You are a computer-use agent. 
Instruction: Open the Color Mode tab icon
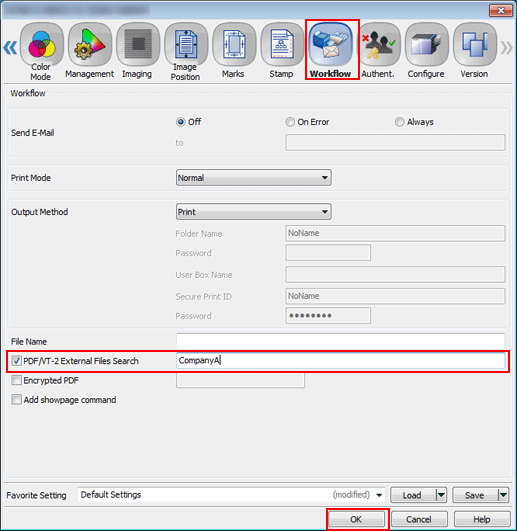coord(42,45)
